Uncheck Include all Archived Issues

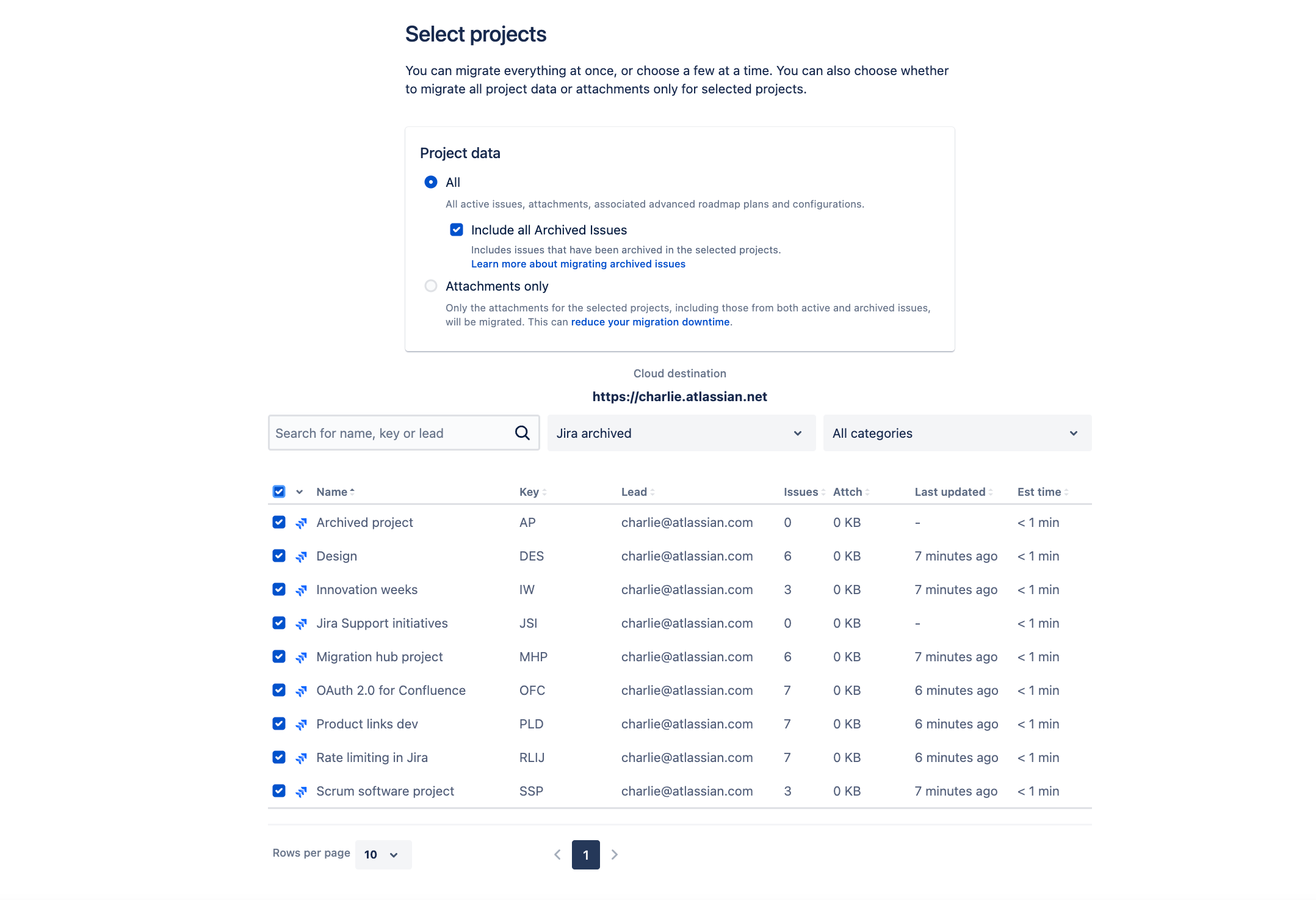(456, 230)
